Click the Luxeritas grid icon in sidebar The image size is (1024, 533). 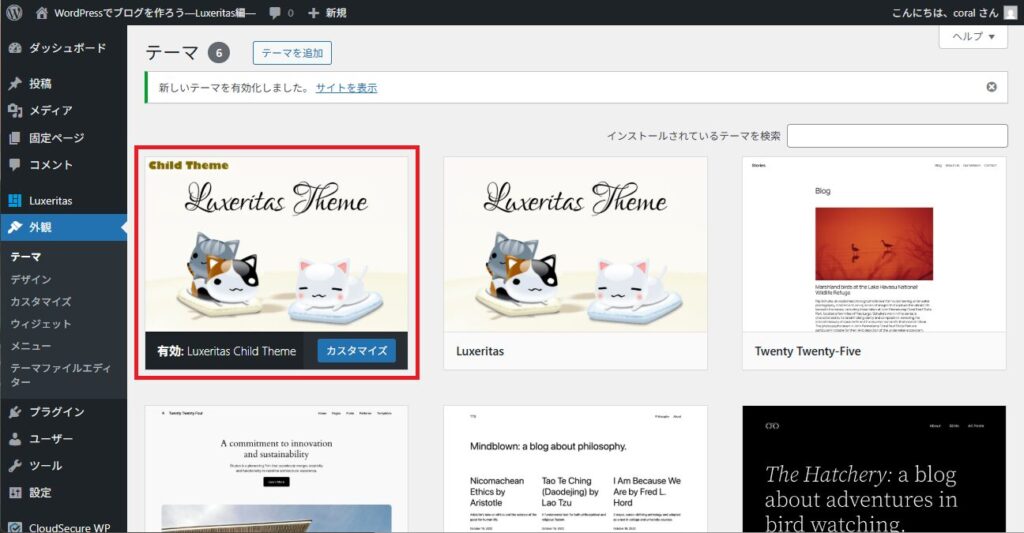[15, 201]
